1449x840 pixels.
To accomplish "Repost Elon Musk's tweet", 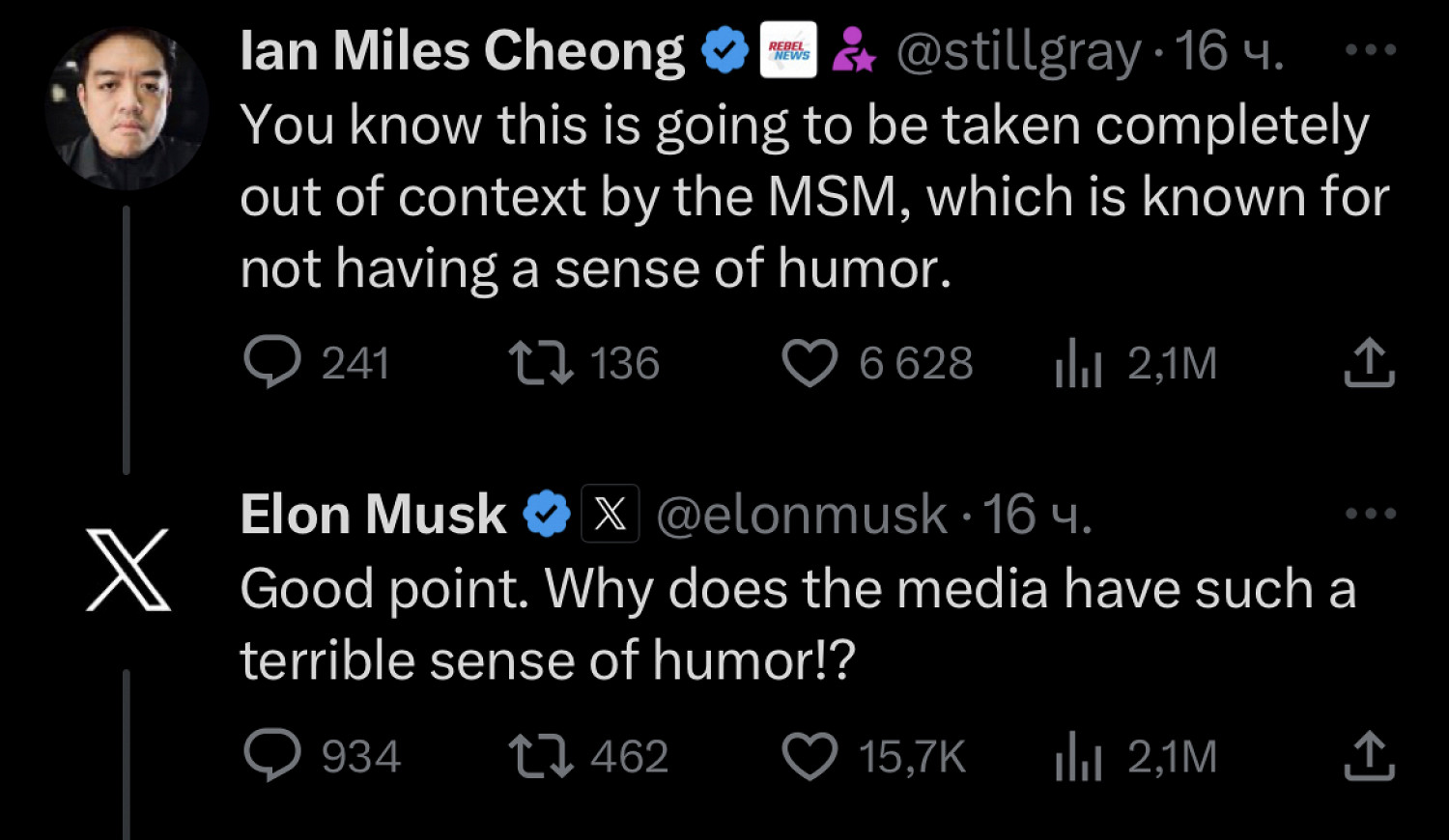I will pyautogui.click(x=541, y=756).
